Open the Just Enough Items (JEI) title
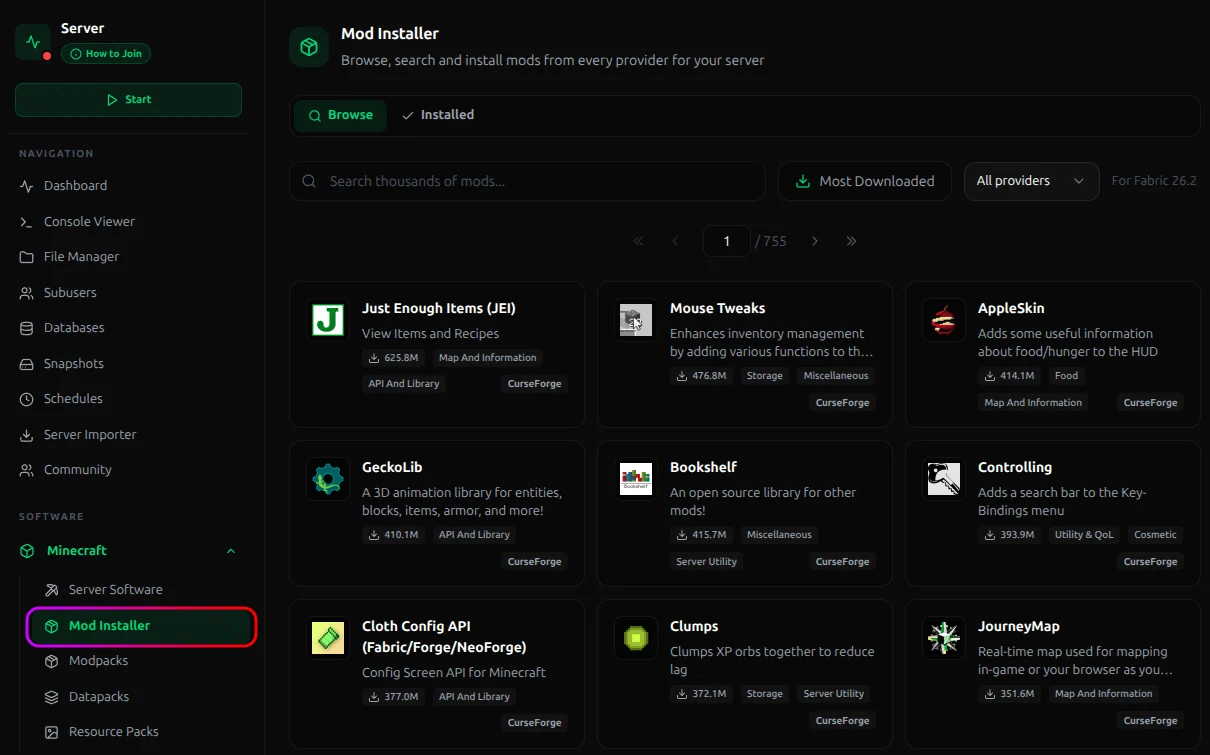Viewport: 1210px width, 755px height. 439,309
